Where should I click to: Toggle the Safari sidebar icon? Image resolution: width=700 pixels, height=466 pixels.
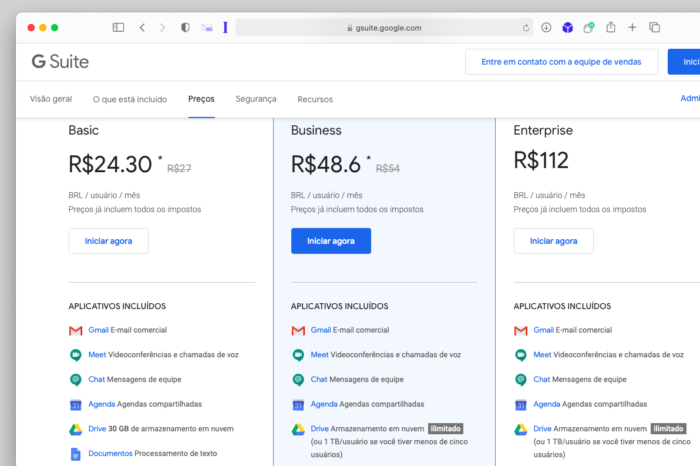point(118,28)
